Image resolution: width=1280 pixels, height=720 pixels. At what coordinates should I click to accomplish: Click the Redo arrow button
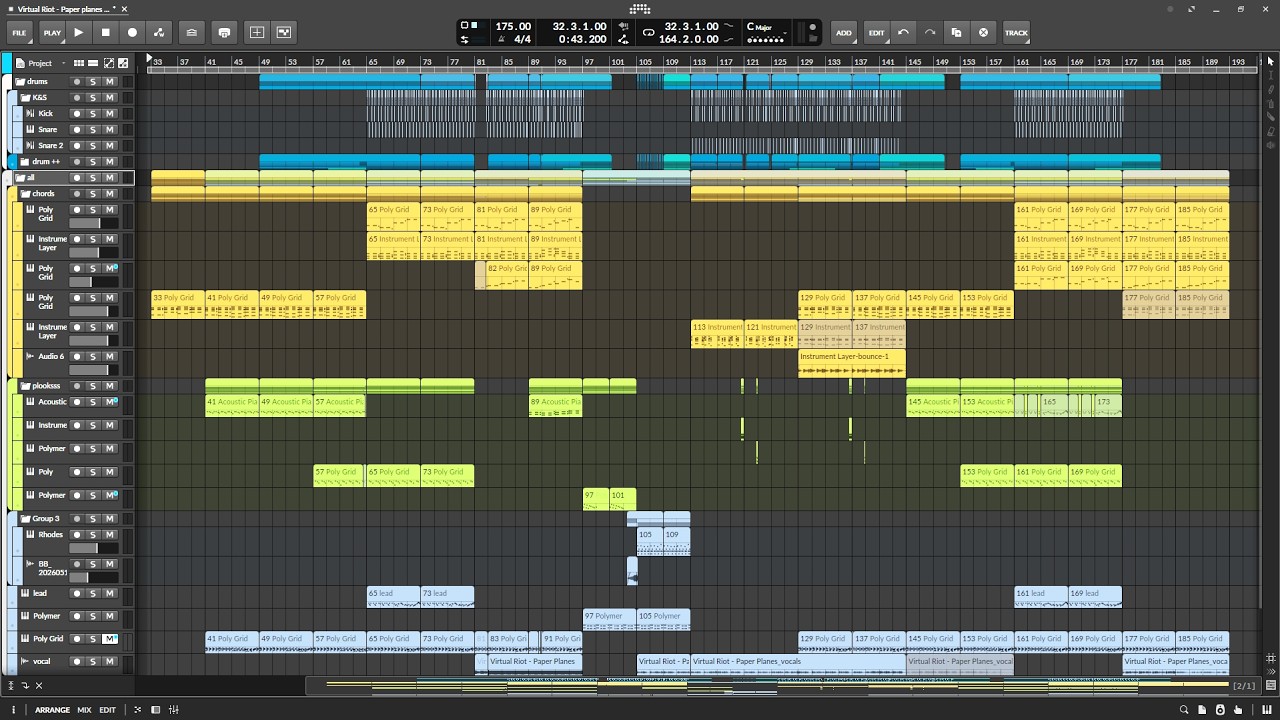pyautogui.click(x=930, y=32)
